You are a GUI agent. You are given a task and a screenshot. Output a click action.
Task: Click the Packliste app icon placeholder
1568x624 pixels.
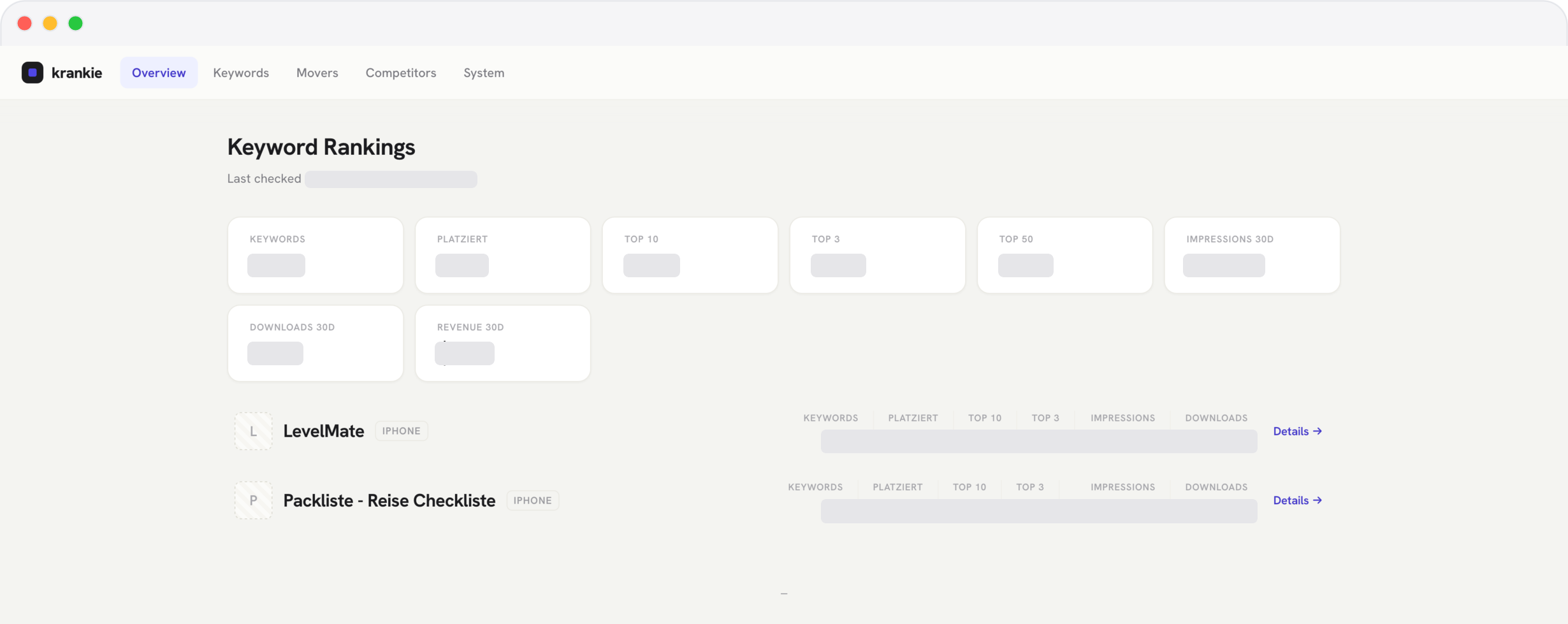point(254,500)
